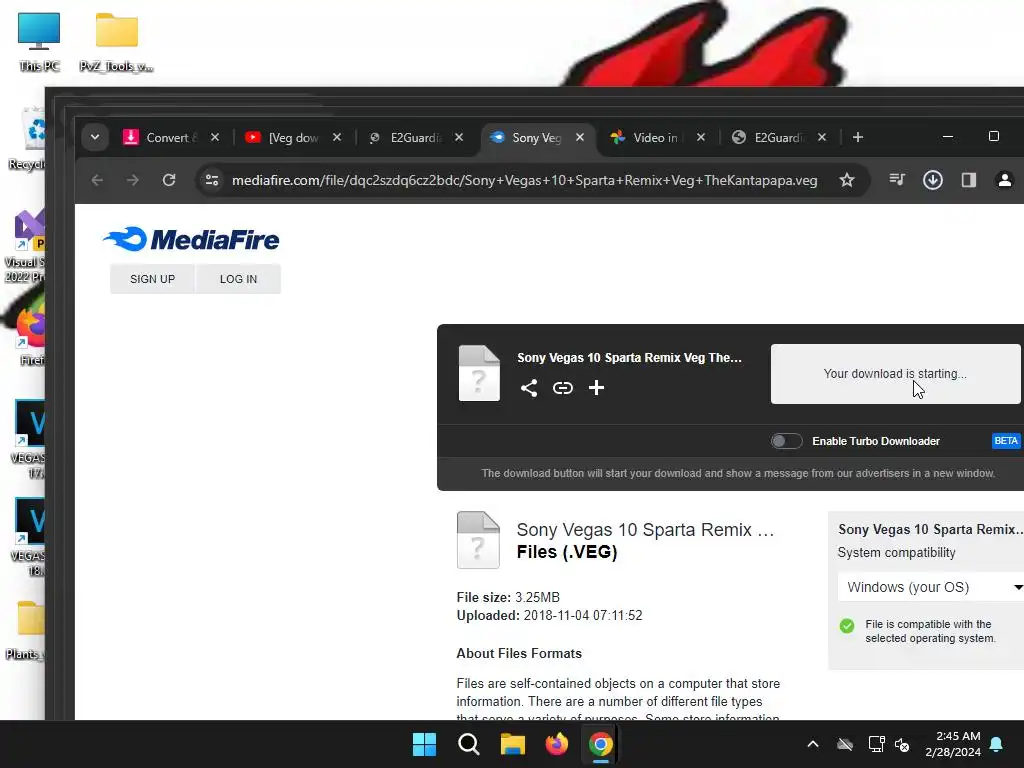Viewport: 1024px width, 768px height.
Task: Click the 'About Files Formats' heading
Action: click(519, 653)
